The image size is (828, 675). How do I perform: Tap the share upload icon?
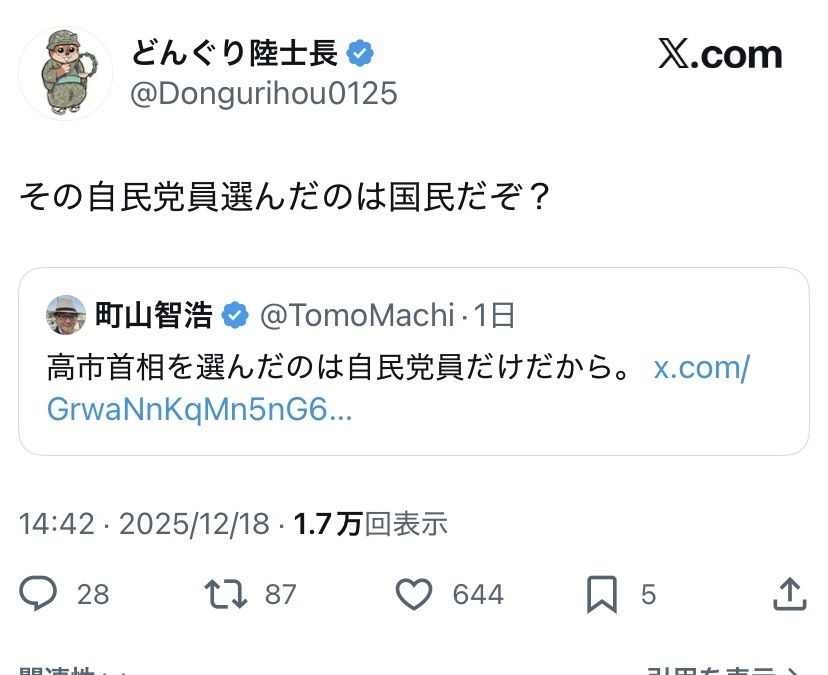(x=789, y=594)
